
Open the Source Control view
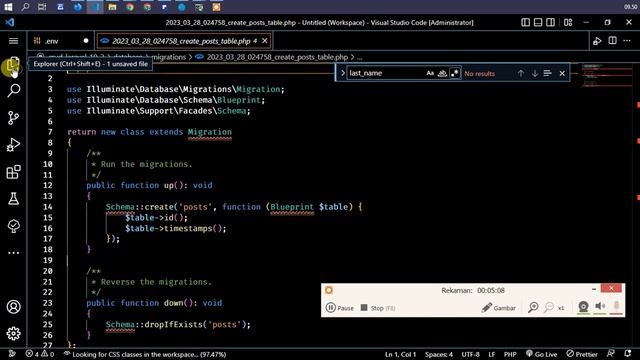pyautogui.click(x=13, y=118)
